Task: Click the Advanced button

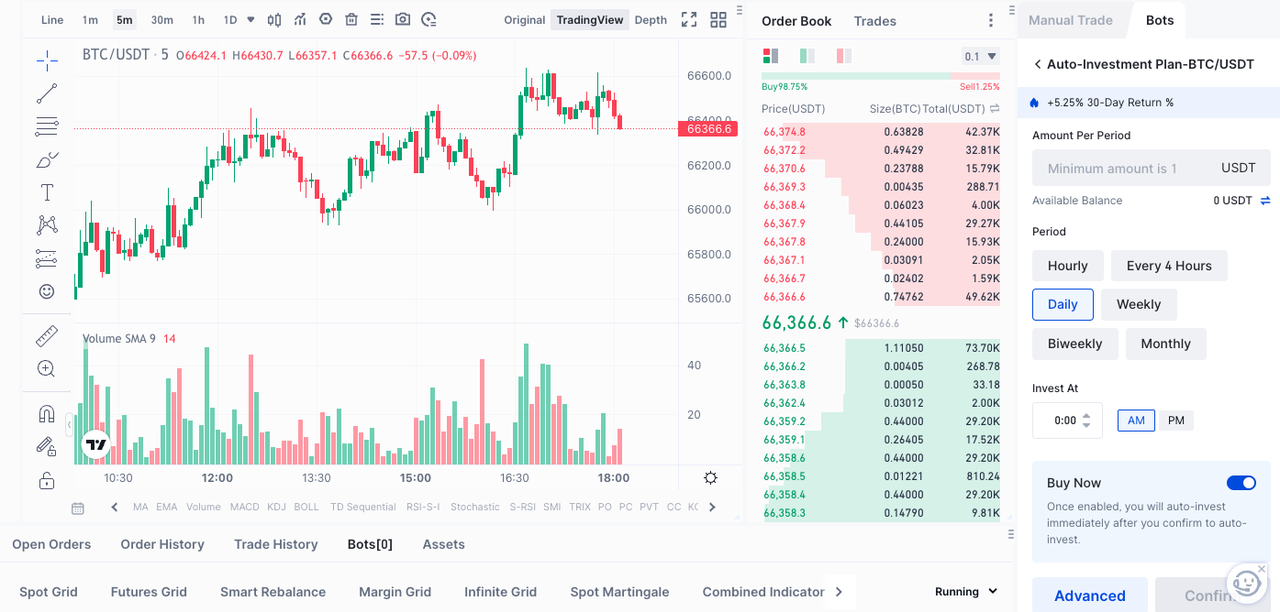Action: click(x=1090, y=596)
